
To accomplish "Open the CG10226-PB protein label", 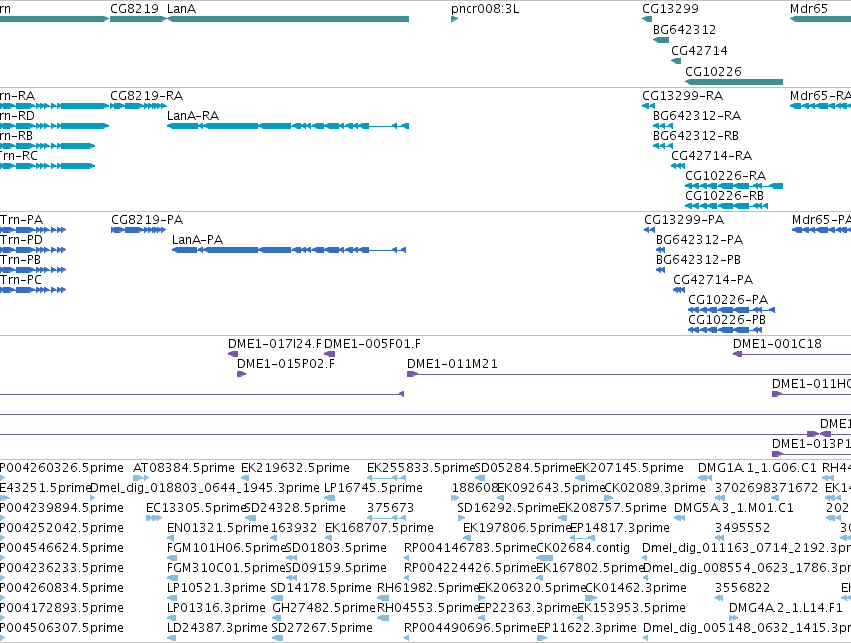I will [727, 320].
